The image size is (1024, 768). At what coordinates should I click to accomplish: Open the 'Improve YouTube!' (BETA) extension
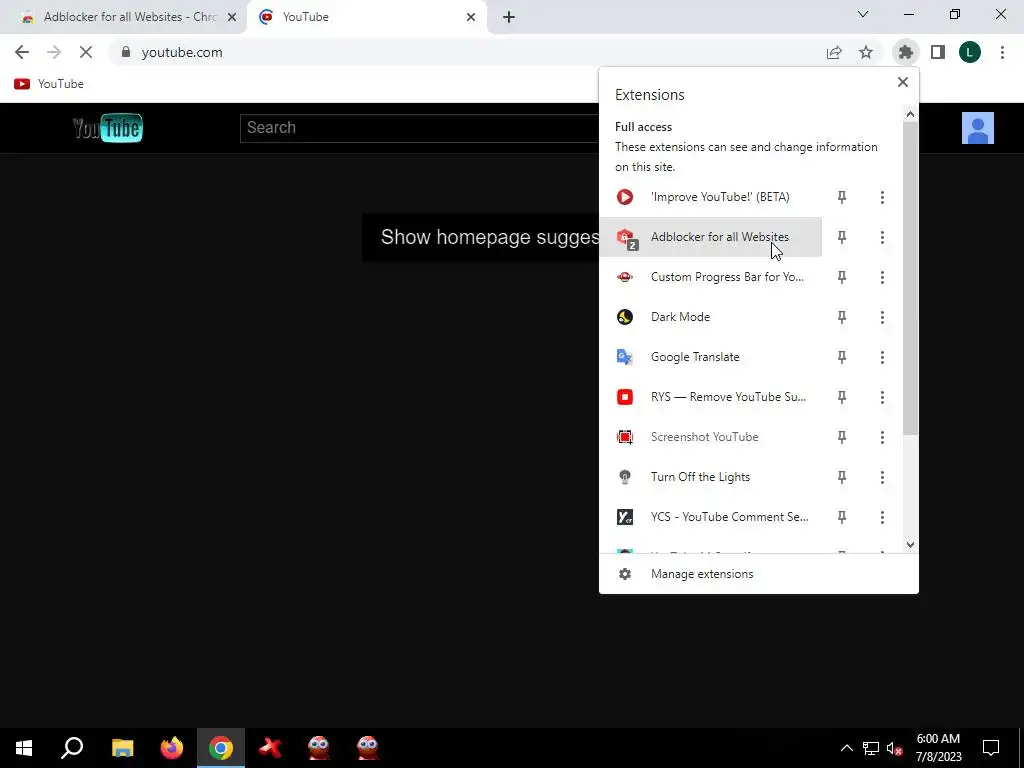tap(711, 197)
